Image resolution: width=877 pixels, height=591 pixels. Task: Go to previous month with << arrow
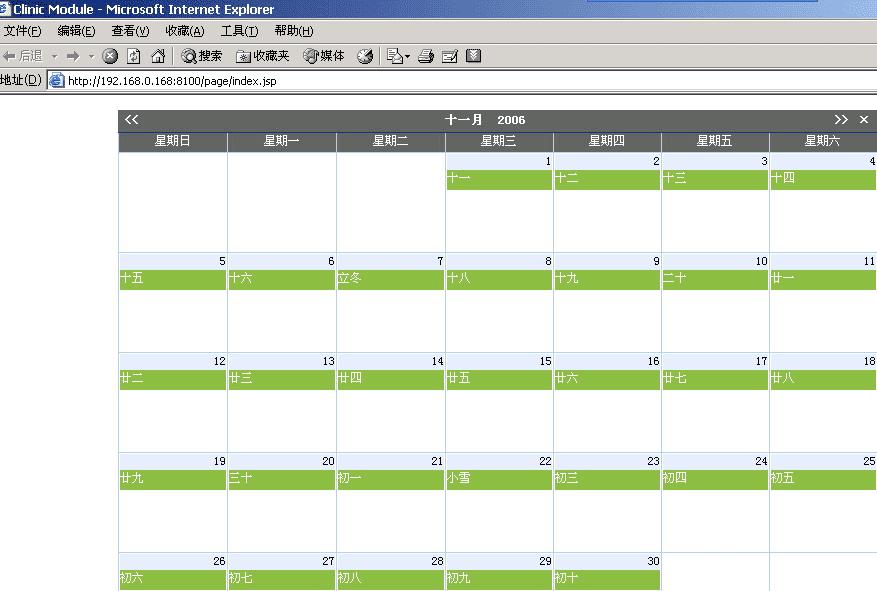coord(131,120)
